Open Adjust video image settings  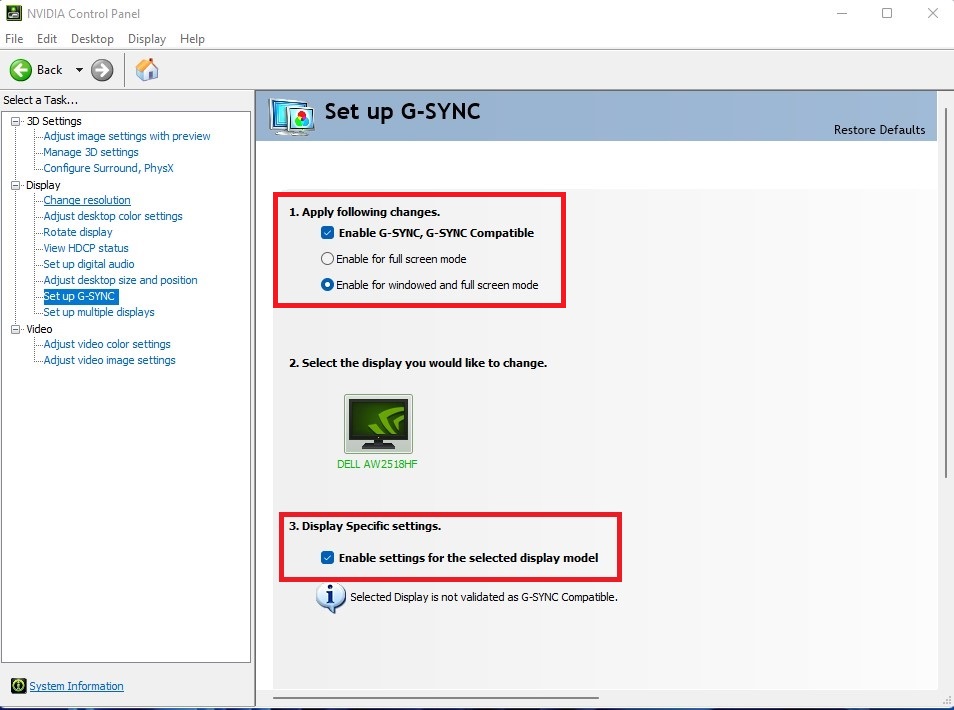(x=110, y=360)
